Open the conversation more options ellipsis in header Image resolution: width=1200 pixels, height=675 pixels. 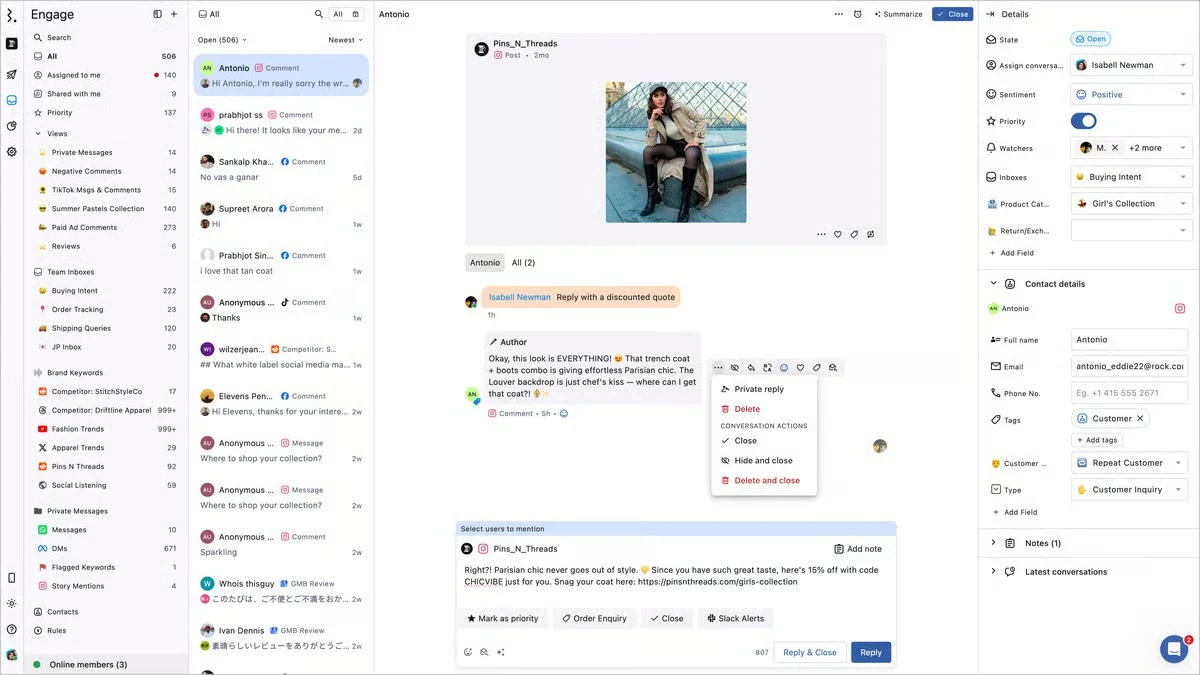pyautogui.click(x=839, y=14)
